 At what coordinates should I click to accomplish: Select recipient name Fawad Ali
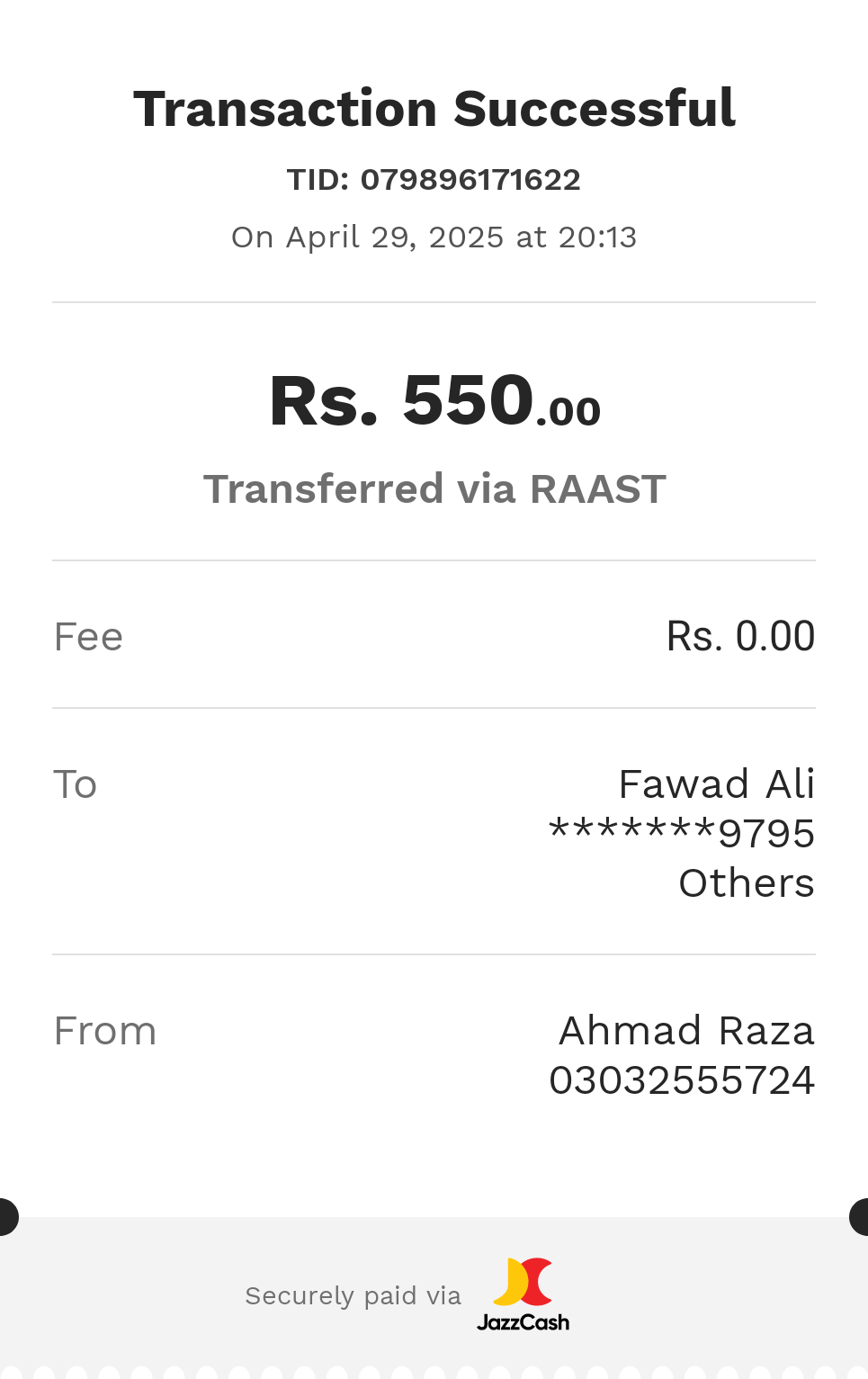717,784
